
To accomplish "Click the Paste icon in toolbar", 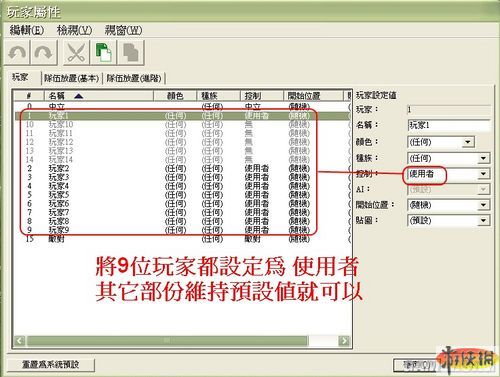I will tap(131, 53).
